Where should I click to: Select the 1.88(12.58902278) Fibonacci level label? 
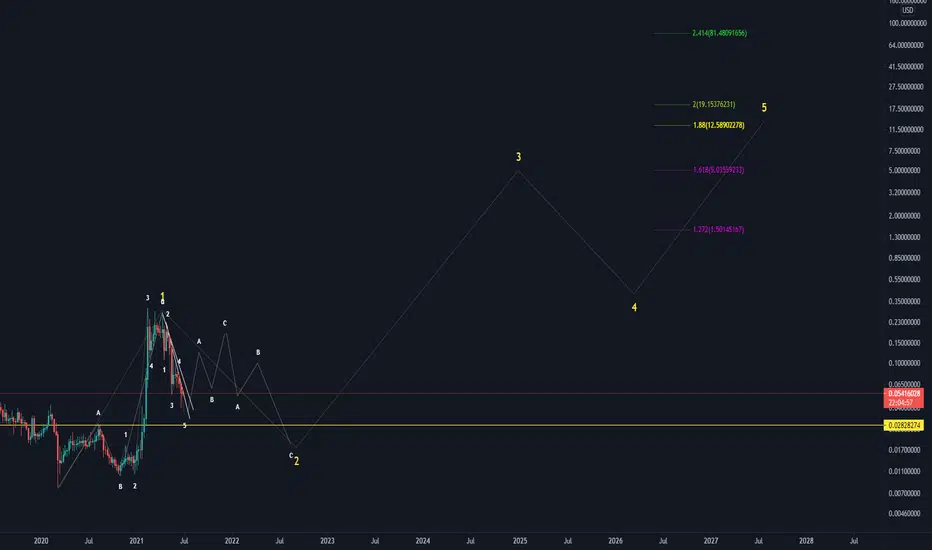[719, 125]
